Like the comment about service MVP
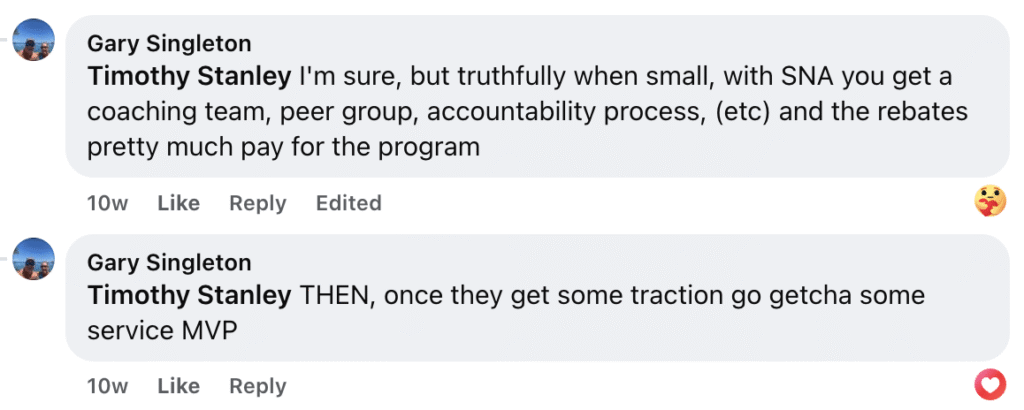Image resolution: width=1024 pixels, height=410 pixels. pyautogui.click(x=179, y=386)
